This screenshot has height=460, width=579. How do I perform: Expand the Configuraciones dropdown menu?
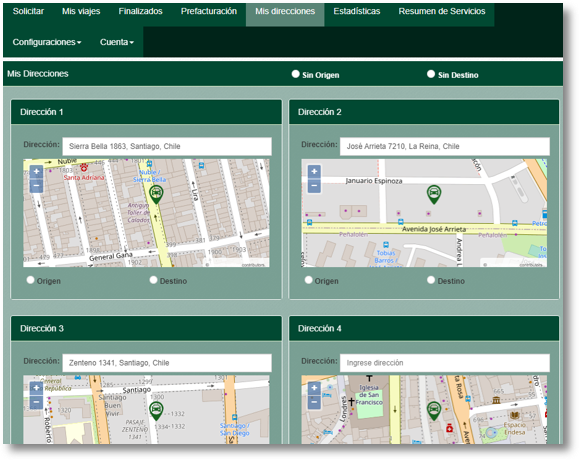[x=47, y=42]
